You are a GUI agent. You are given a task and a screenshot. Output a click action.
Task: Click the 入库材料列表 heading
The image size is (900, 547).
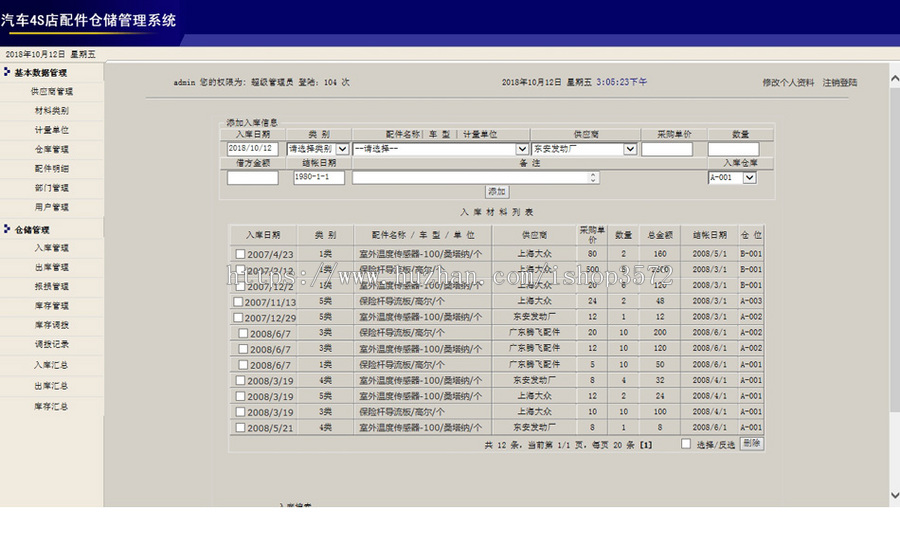tap(496, 212)
